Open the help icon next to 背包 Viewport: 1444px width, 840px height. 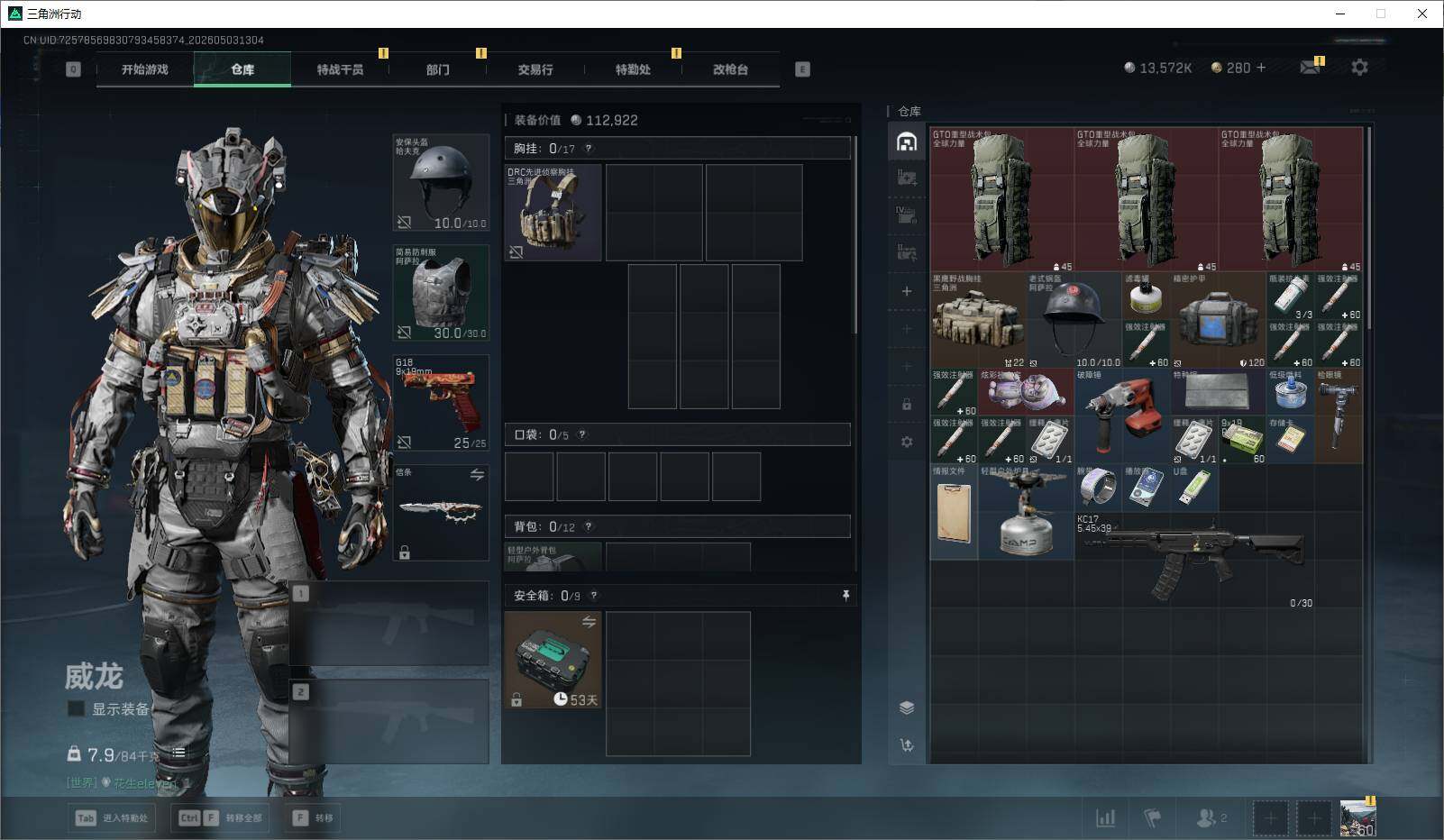pyautogui.click(x=589, y=526)
